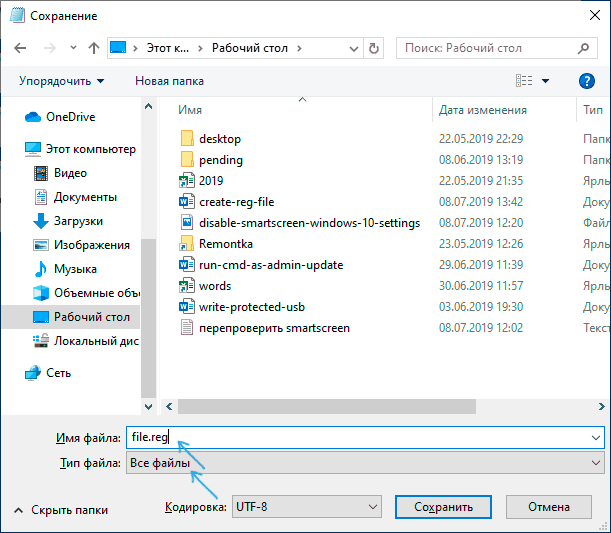The height and width of the screenshot is (533, 611).
Task: Click the horizontal scrollbar thumb
Action: (327, 407)
